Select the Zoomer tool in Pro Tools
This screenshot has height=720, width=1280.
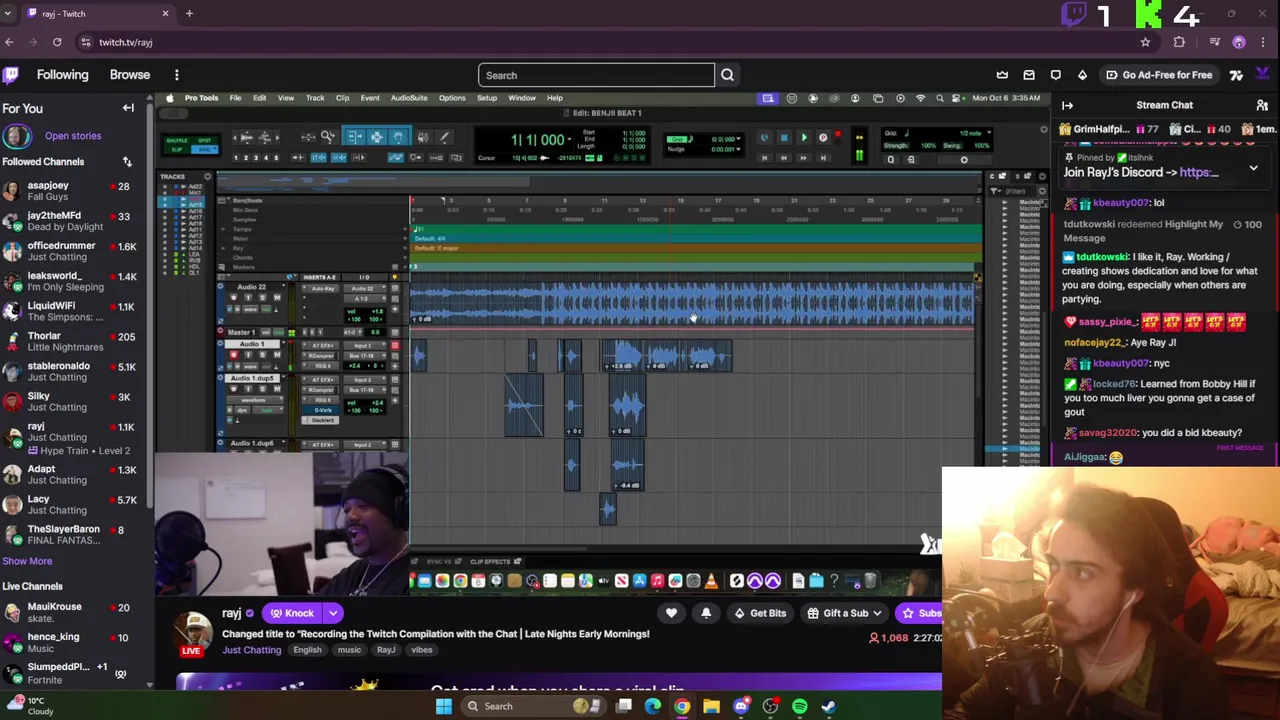click(328, 136)
